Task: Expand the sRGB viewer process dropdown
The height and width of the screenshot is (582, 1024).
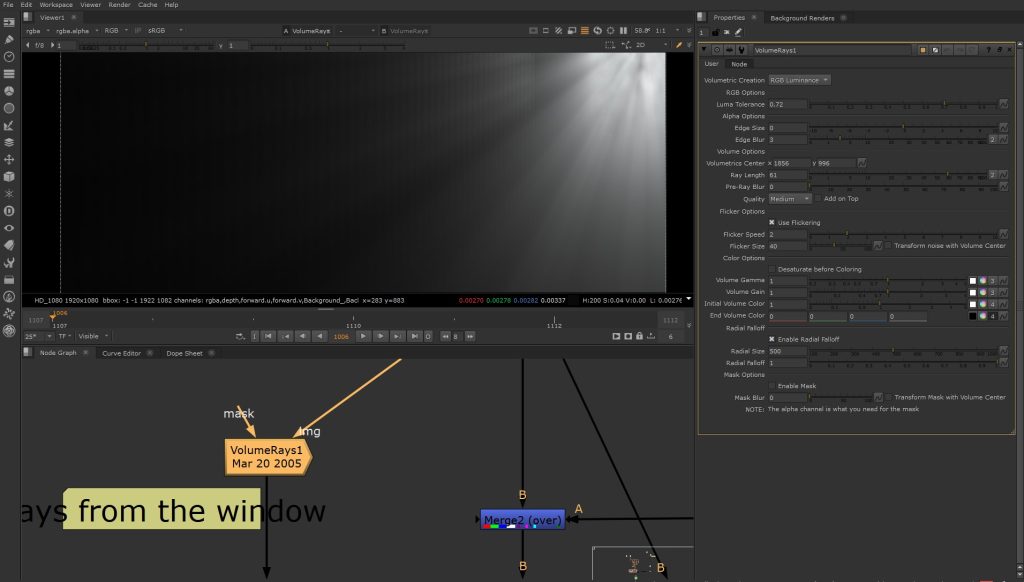Action: 164,30
